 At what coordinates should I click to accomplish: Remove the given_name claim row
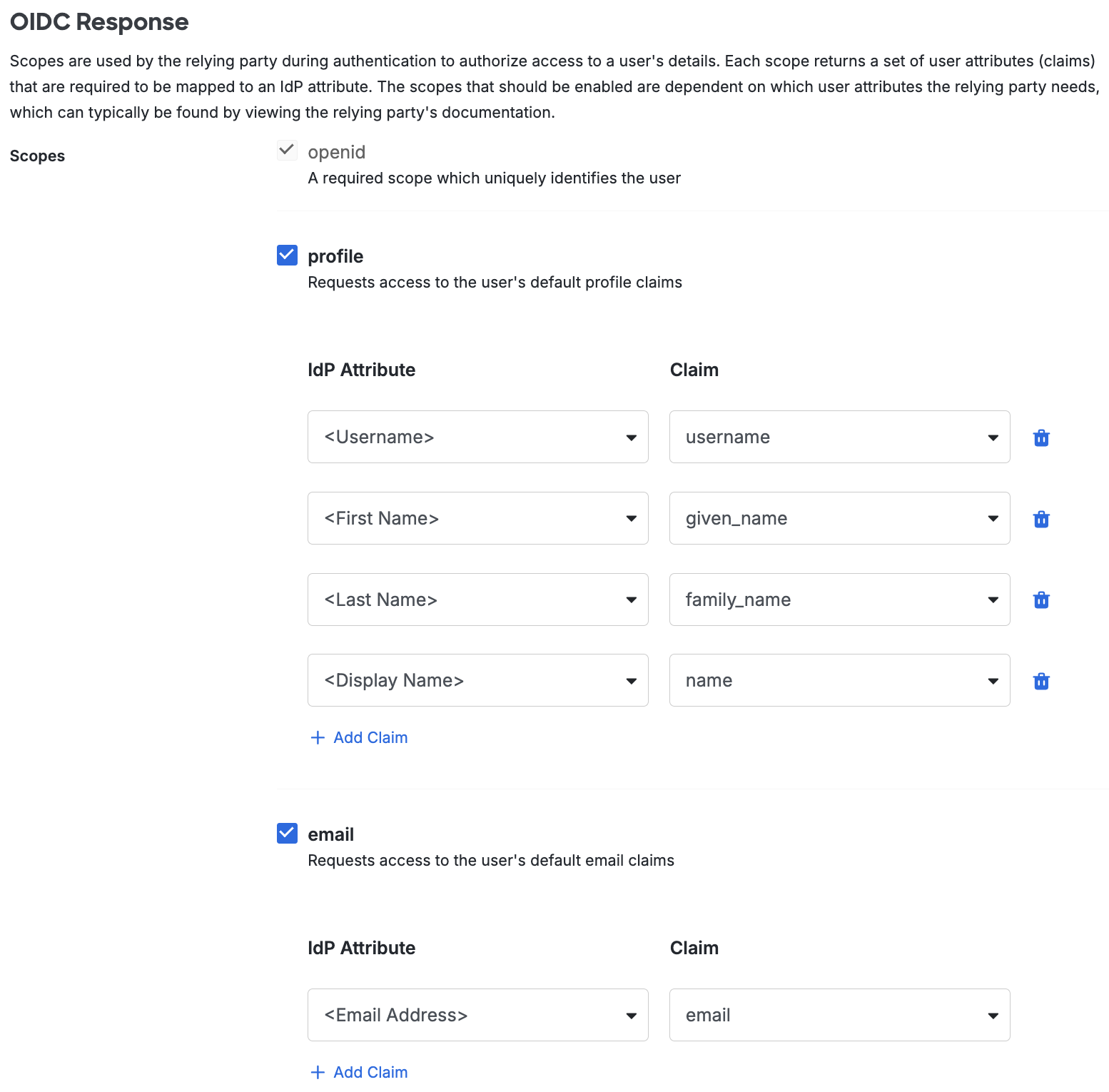point(1040,518)
